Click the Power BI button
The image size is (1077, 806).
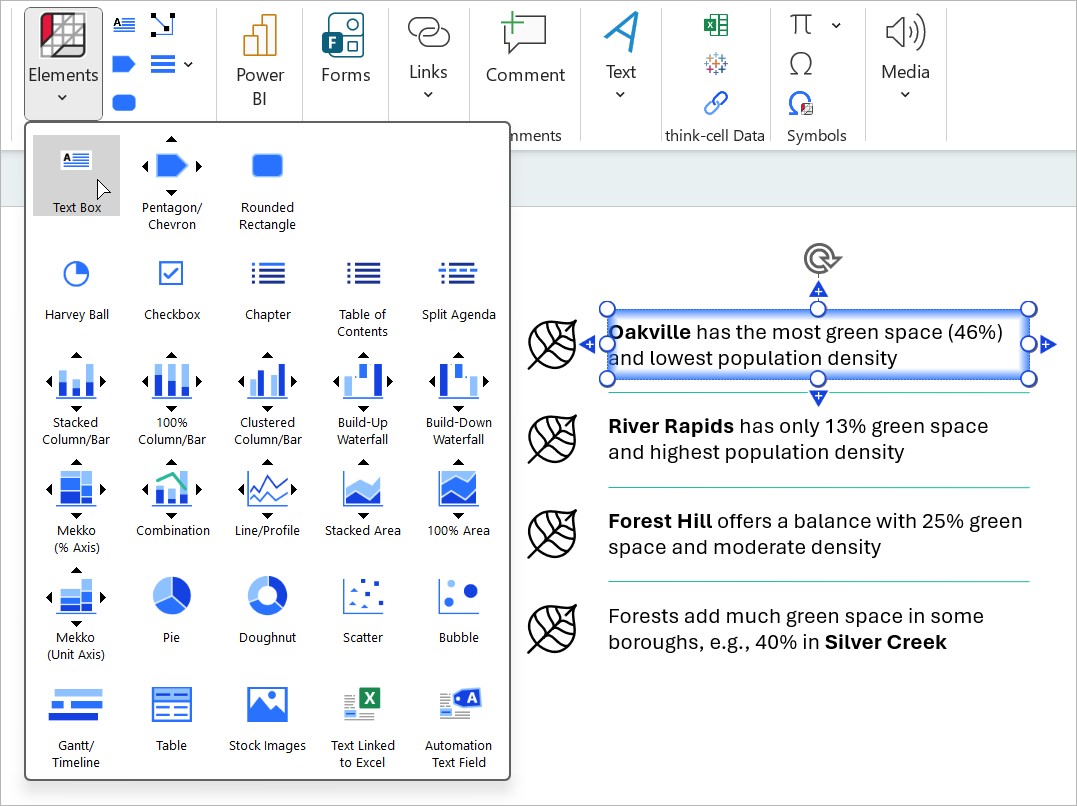pyautogui.click(x=260, y=60)
